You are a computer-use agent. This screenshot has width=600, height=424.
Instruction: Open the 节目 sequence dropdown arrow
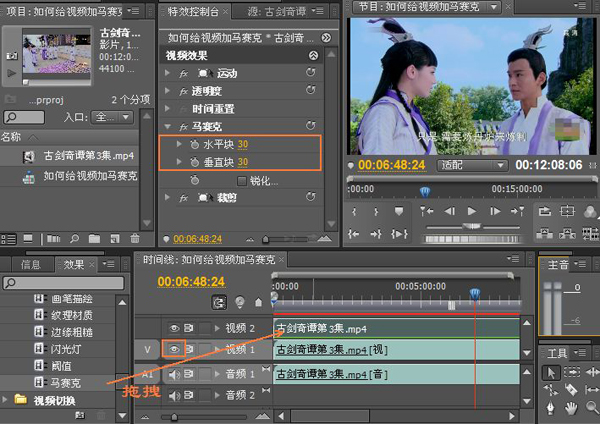click(494, 7)
